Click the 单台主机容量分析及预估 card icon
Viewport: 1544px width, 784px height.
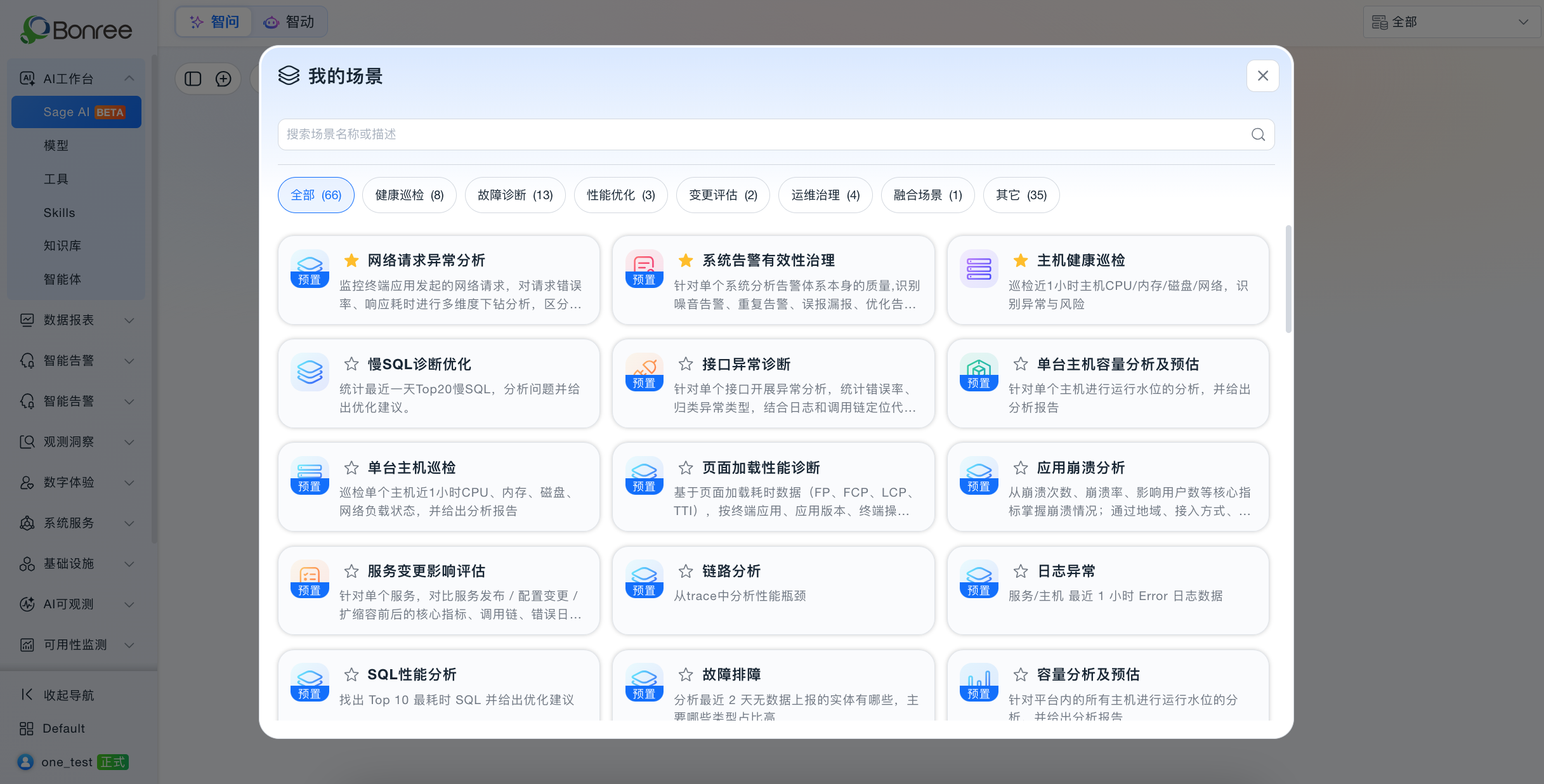(979, 372)
